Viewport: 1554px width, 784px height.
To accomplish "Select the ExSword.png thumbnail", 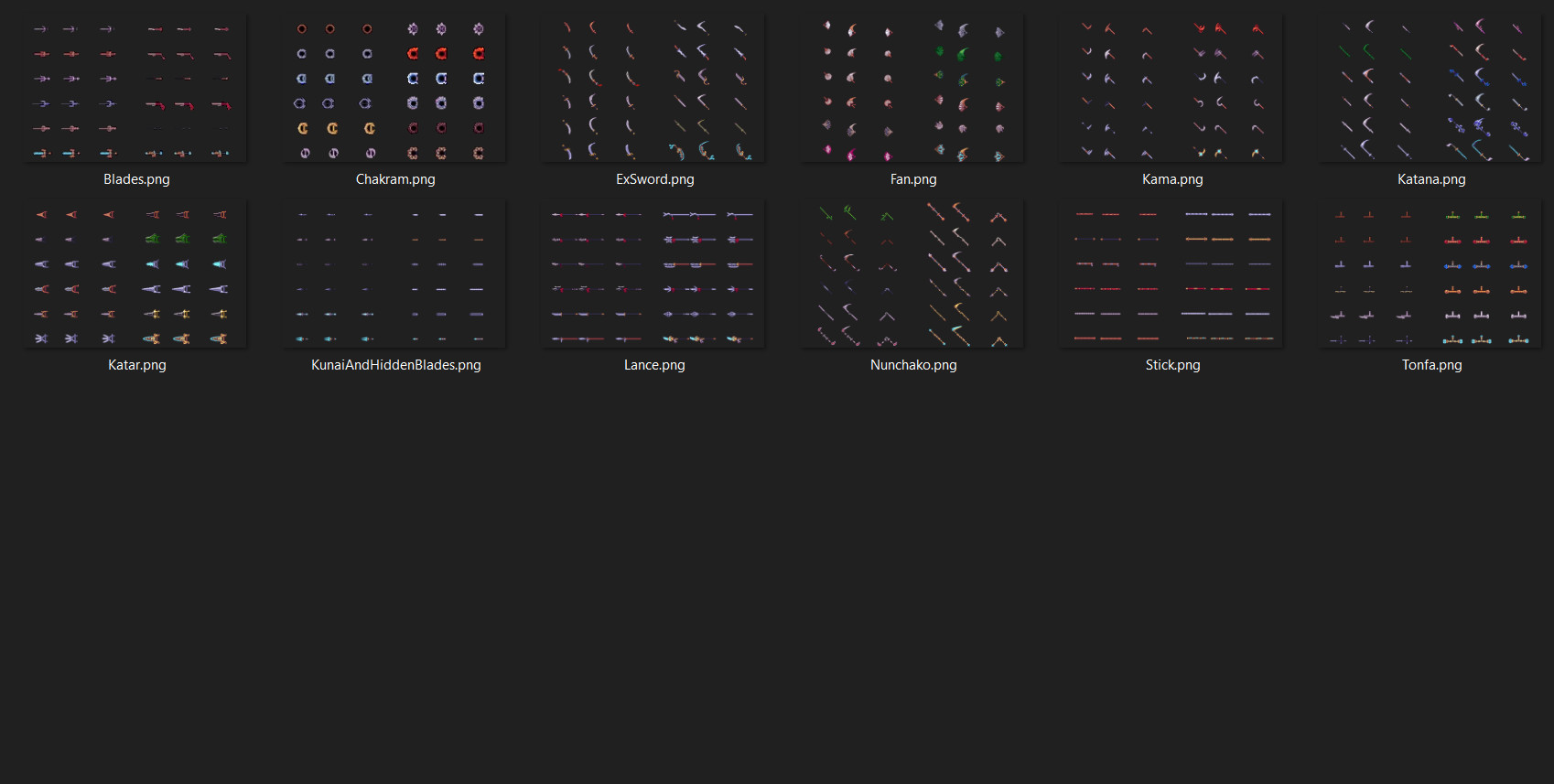I will click(654, 89).
